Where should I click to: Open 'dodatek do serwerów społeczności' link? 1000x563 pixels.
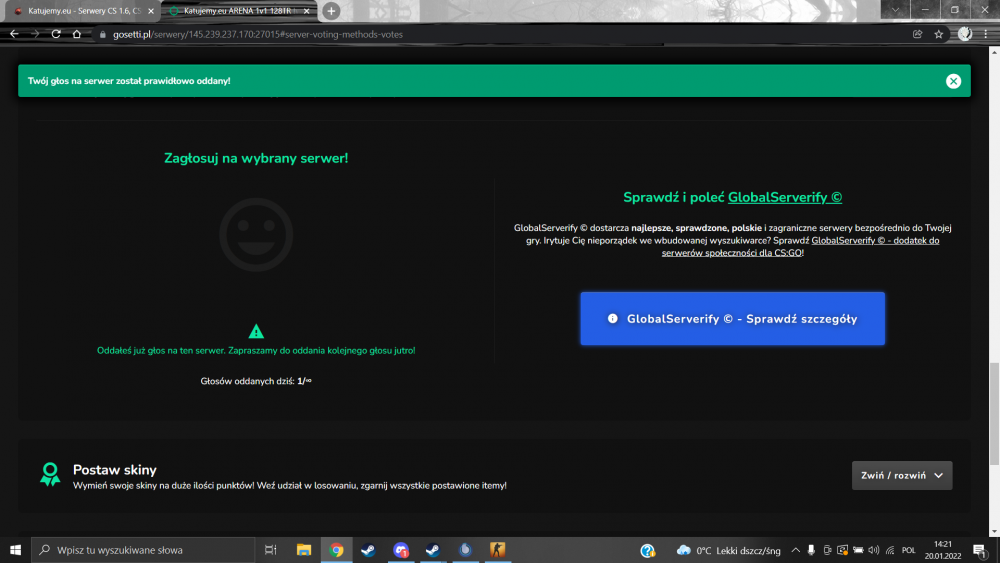[800, 247]
